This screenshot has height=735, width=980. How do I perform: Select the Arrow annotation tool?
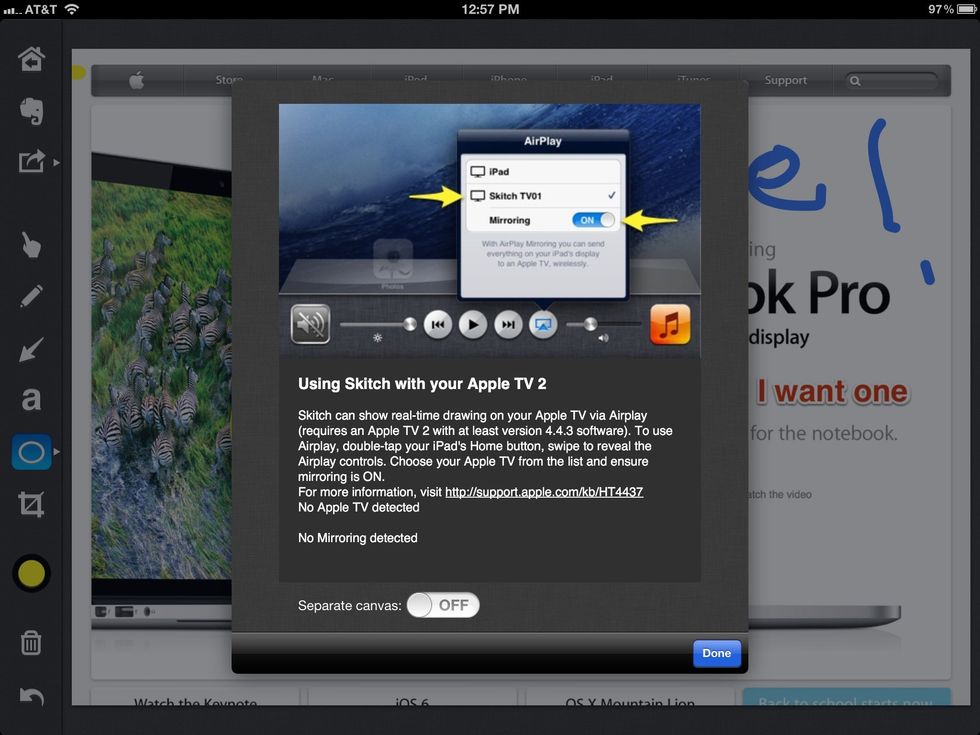coord(31,349)
